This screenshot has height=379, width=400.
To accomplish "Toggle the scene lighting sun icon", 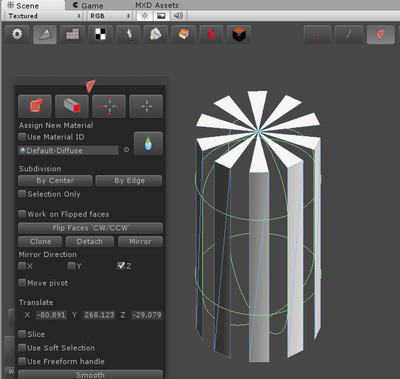I will coord(145,16).
